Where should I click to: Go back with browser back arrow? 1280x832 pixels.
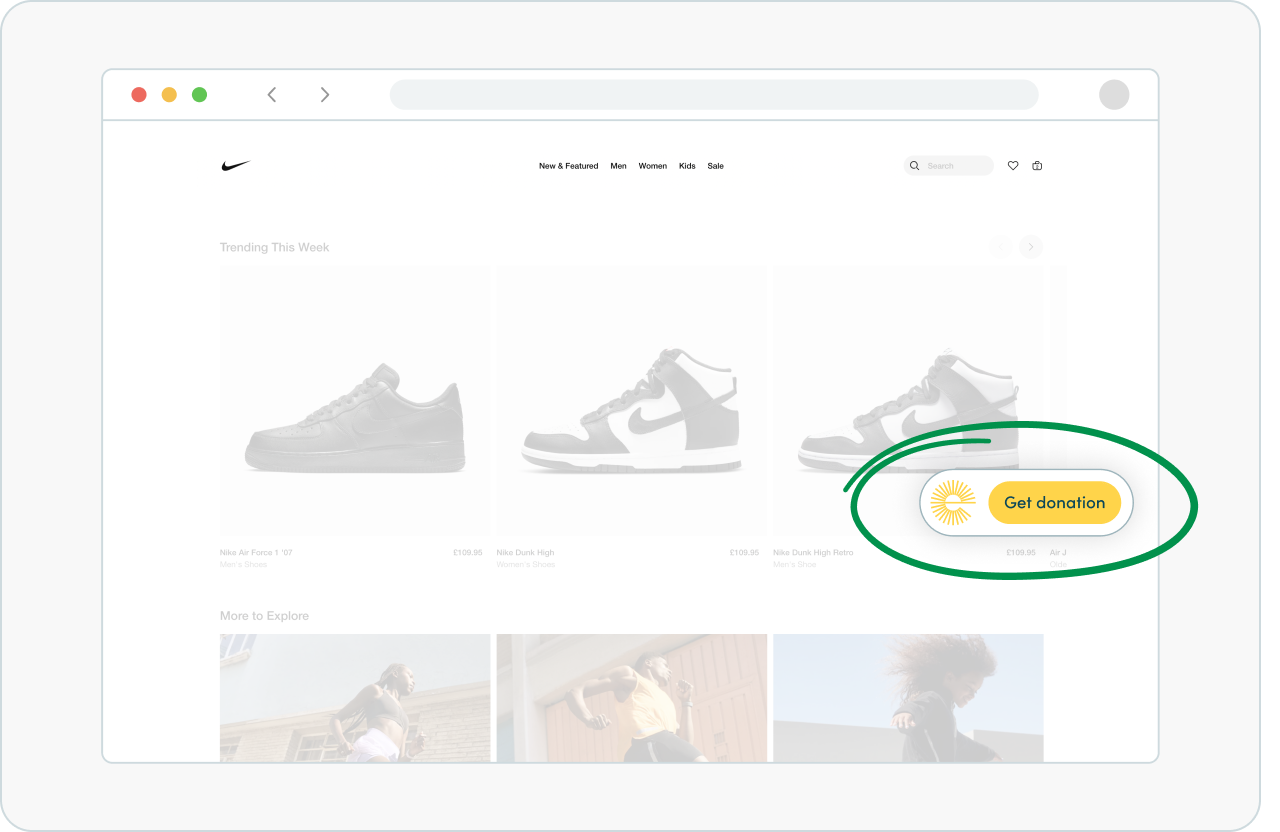(272, 95)
